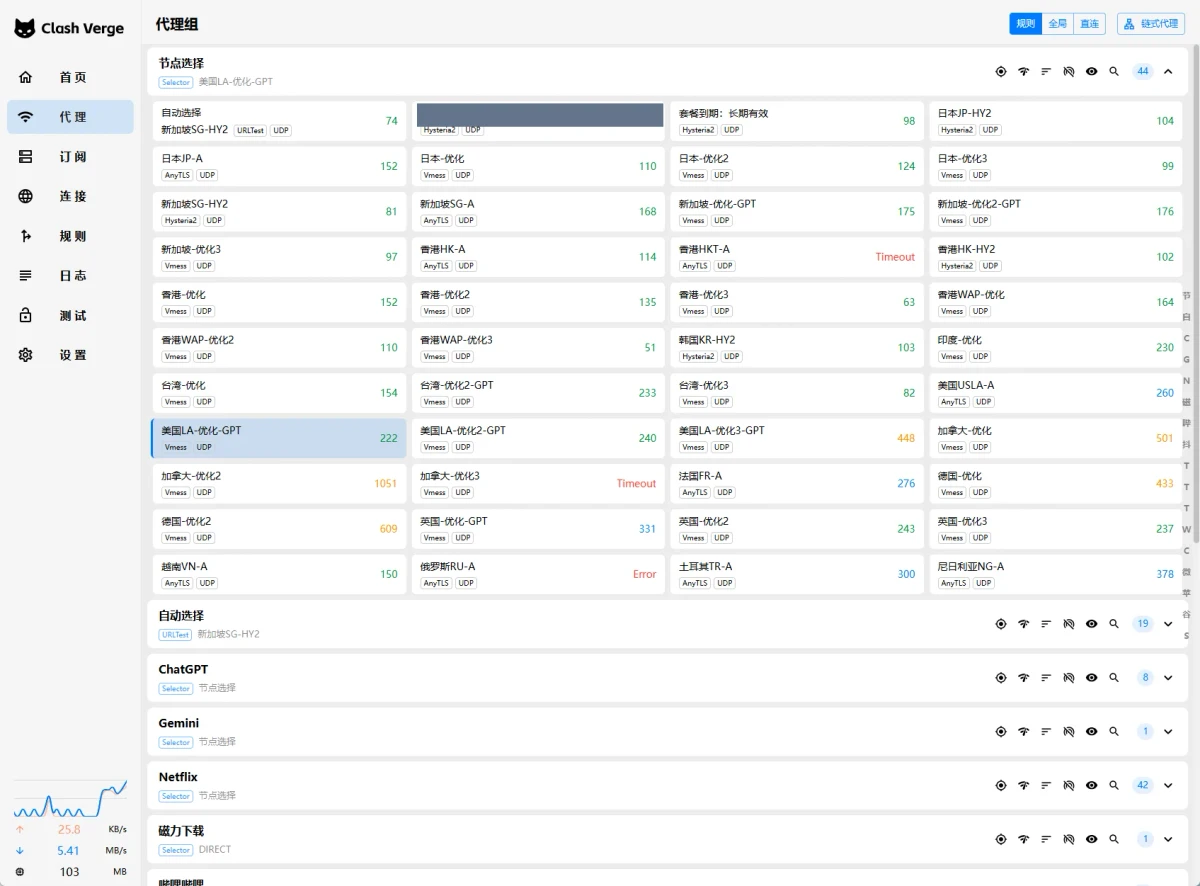Screen dimensions: 1200x886
Task: Expand the Netflix proxy group
Action: pyautogui.click(x=1168, y=786)
